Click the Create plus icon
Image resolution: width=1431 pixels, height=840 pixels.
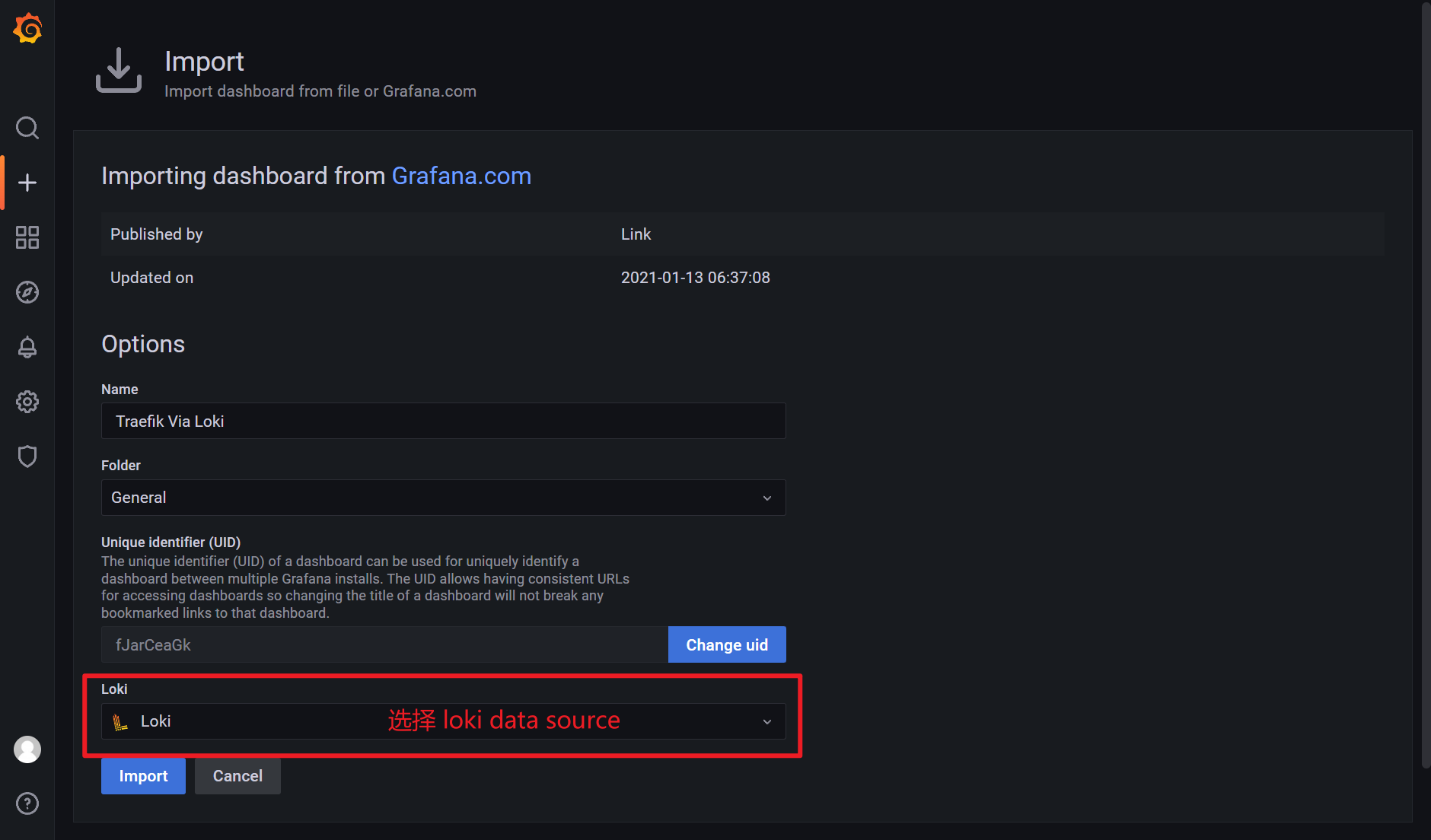point(27,183)
